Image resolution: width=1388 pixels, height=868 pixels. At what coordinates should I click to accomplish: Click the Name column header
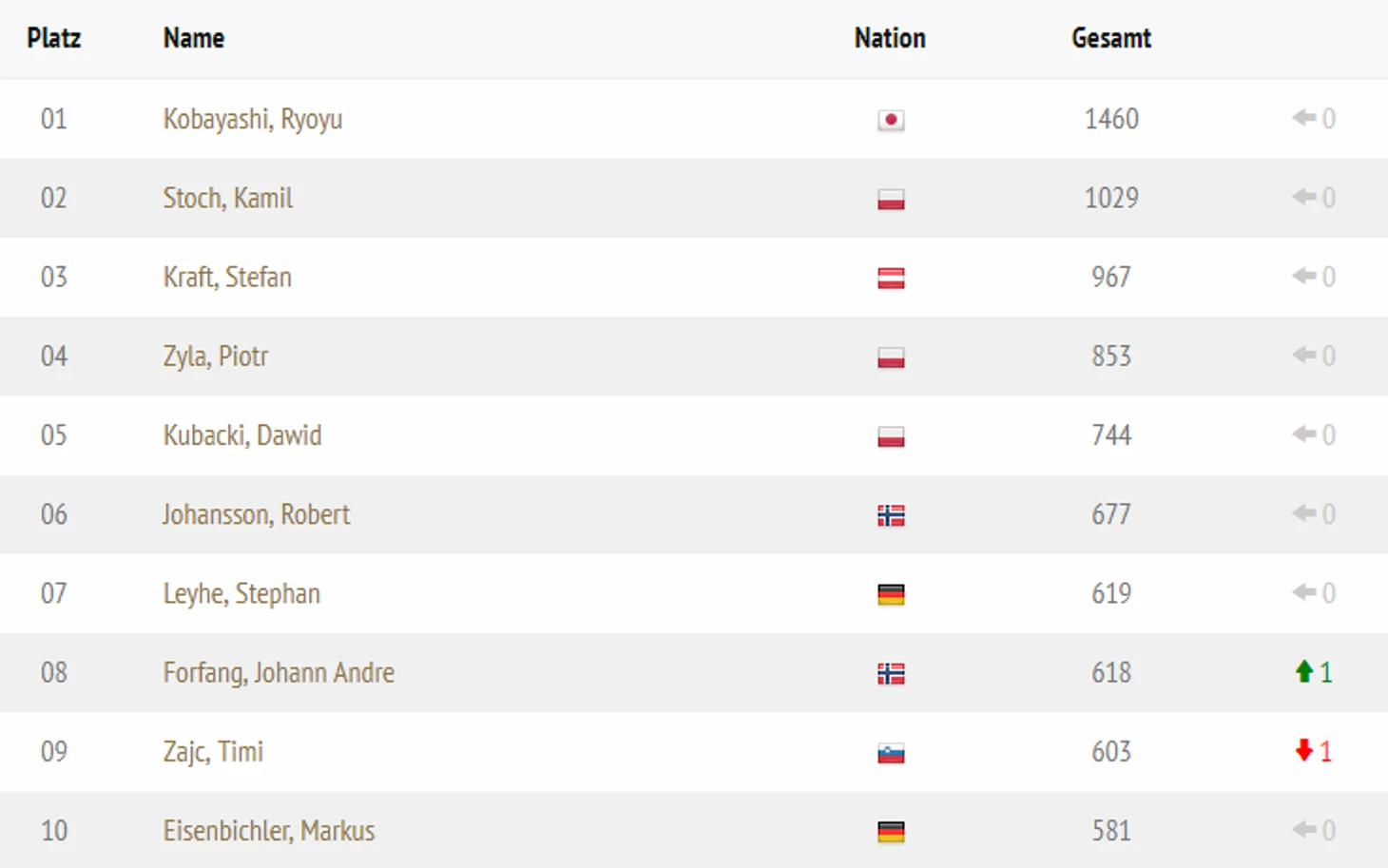[193, 38]
